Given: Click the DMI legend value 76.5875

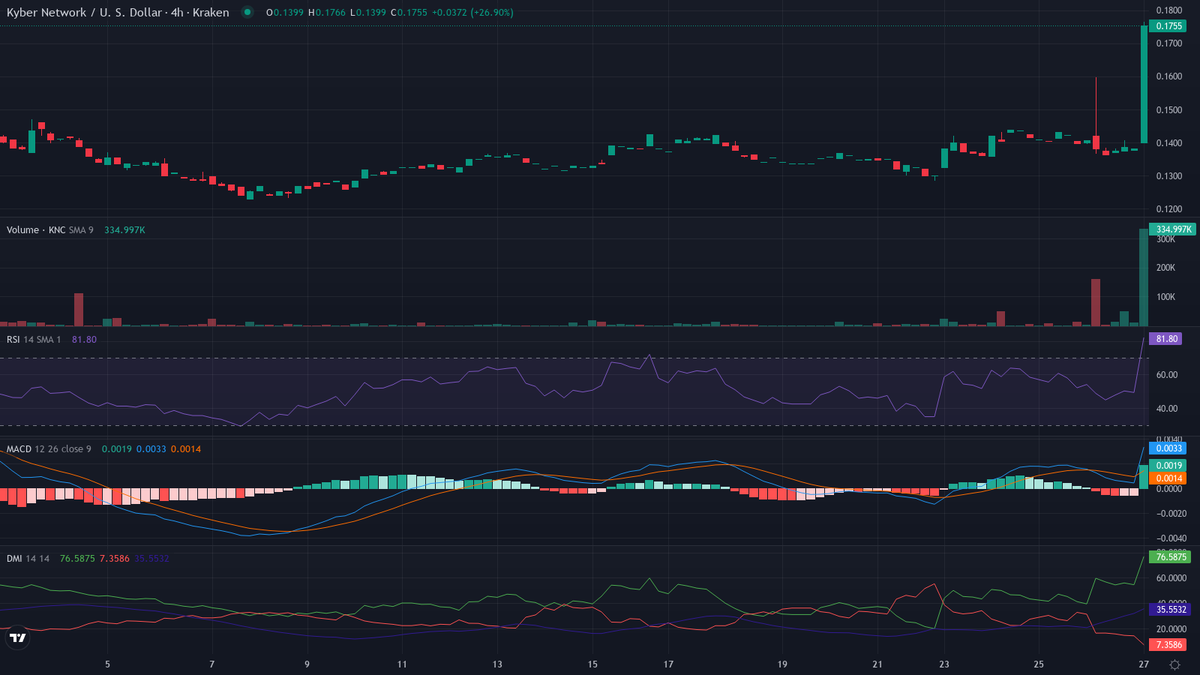Looking at the screenshot, I should (78, 557).
